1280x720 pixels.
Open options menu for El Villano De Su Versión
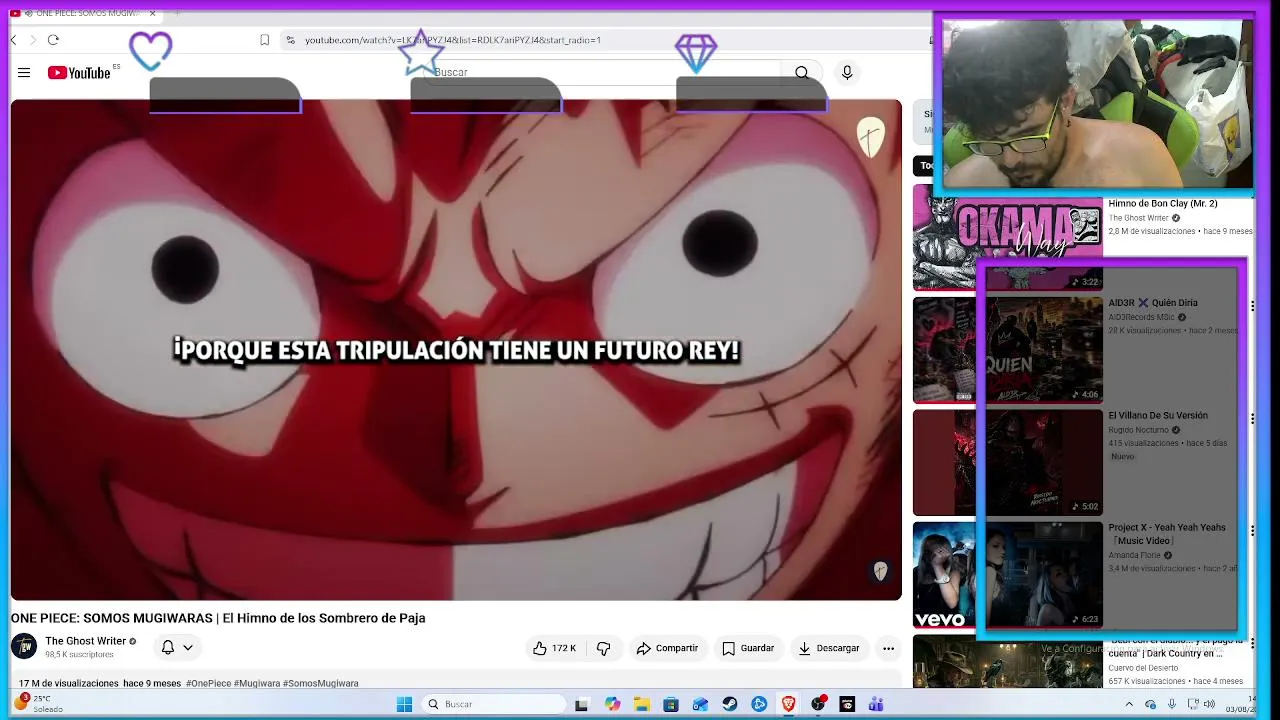[x=1251, y=418]
